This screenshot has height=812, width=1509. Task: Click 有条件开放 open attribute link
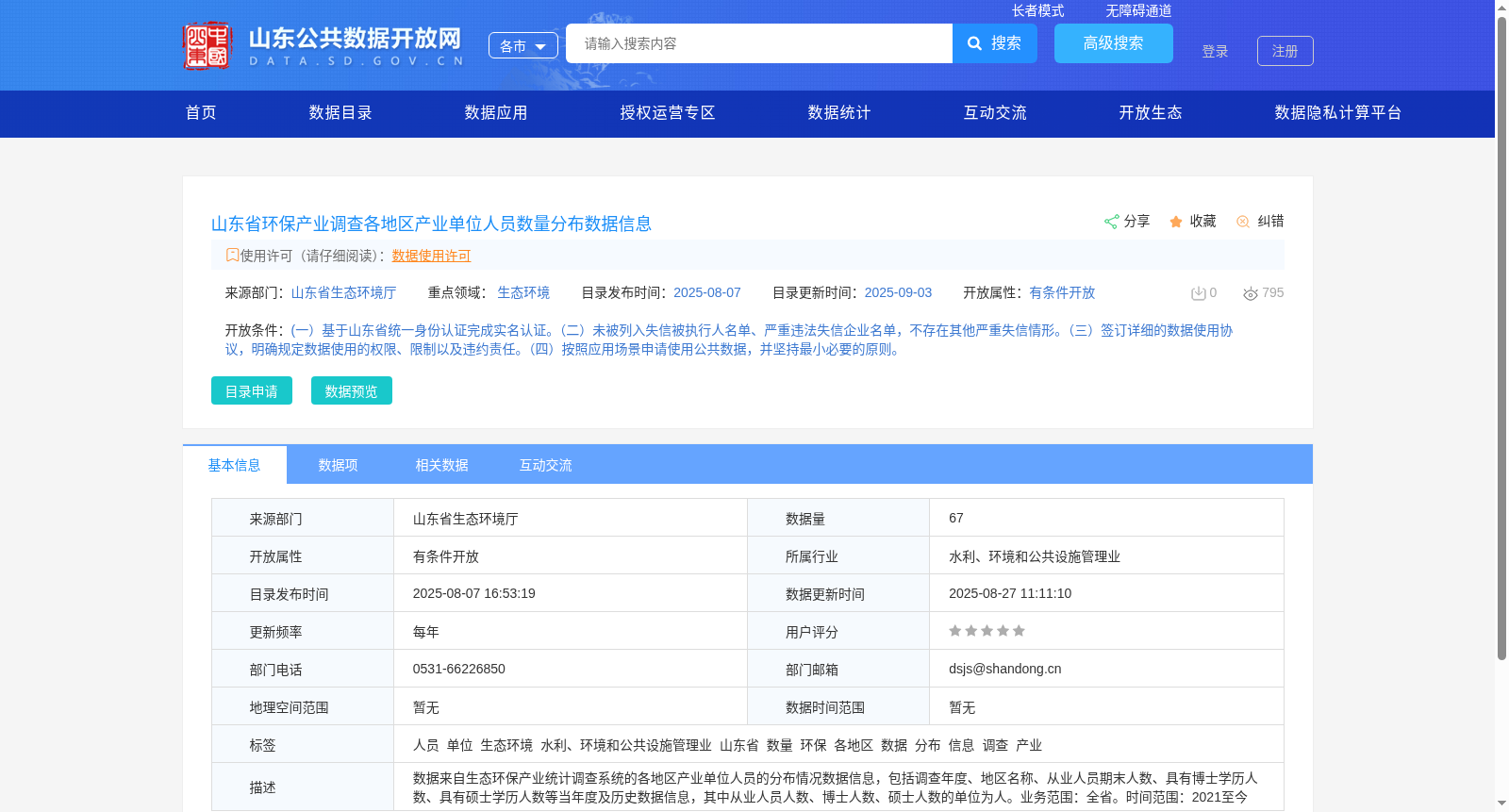pyautogui.click(x=1062, y=292)
